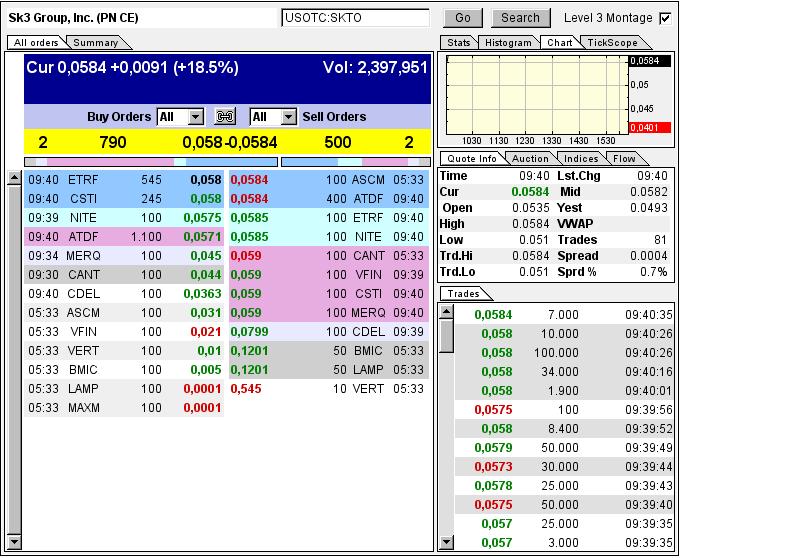Open the Sell Orders filter dropdown
Image resolution: width=789 pixels, height=558 pixels.
pyautogui.click(x=288, y=117)
